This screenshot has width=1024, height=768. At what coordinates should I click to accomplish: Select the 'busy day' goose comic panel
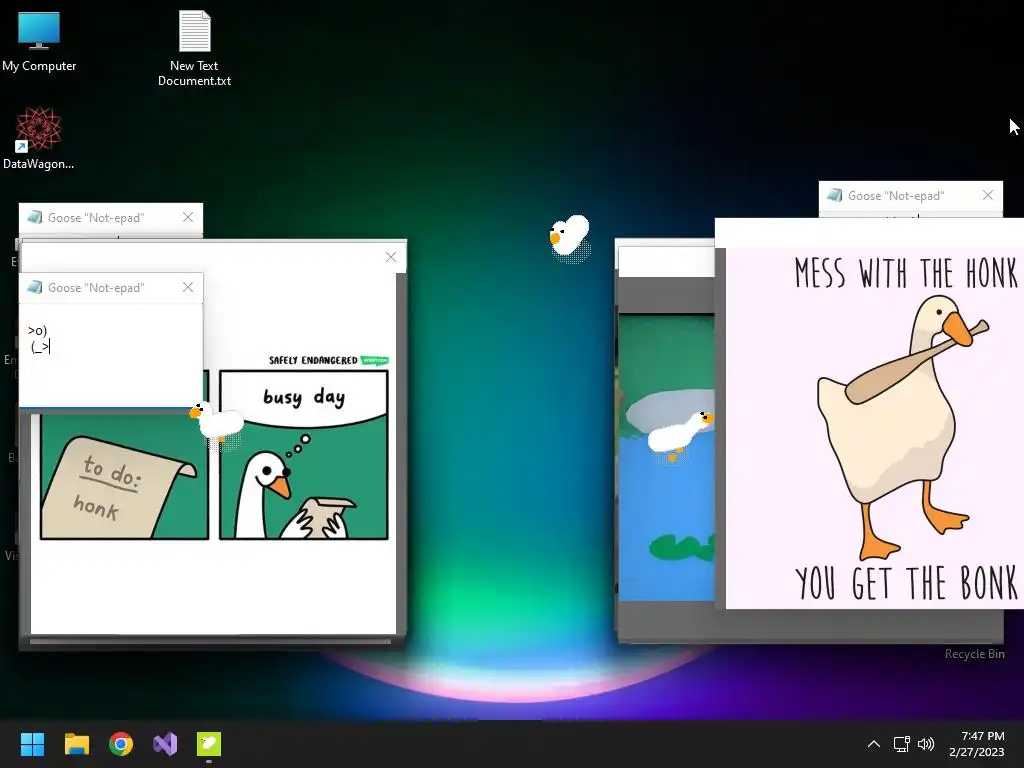304,455
